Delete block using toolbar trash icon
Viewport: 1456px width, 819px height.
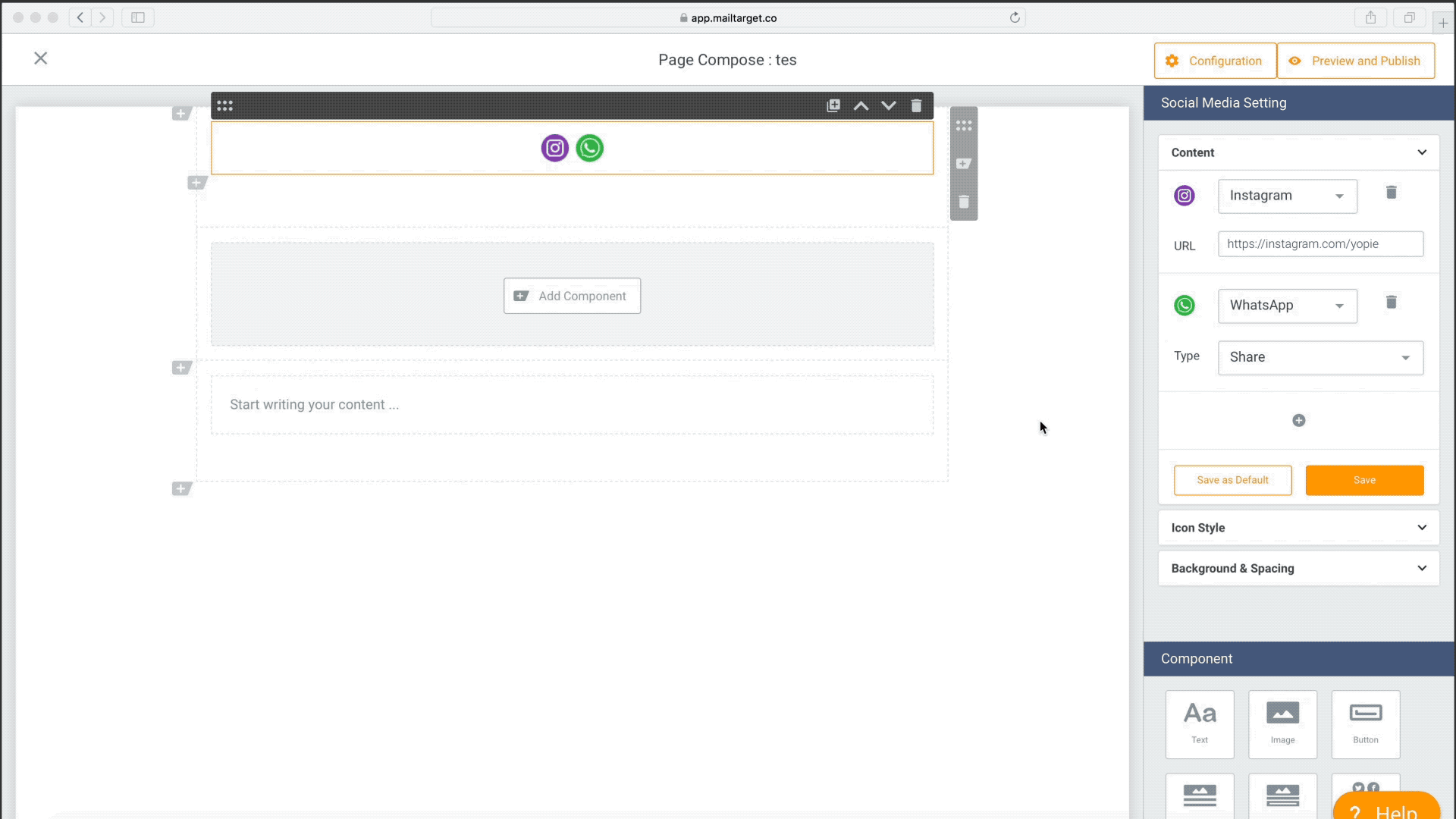[916, 106]
